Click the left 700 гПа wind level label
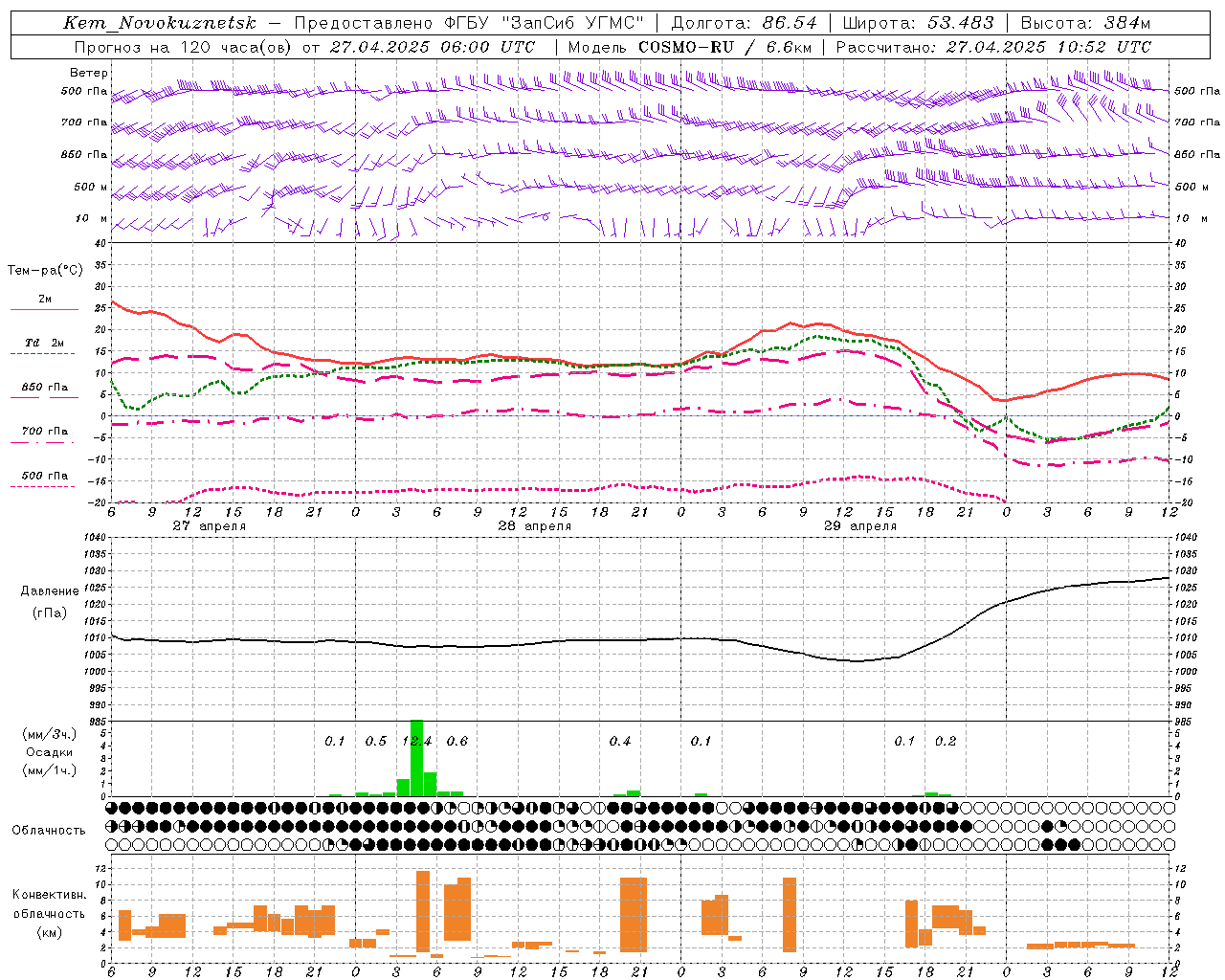This screenshot has width=1225, height=980. (84, 122)
